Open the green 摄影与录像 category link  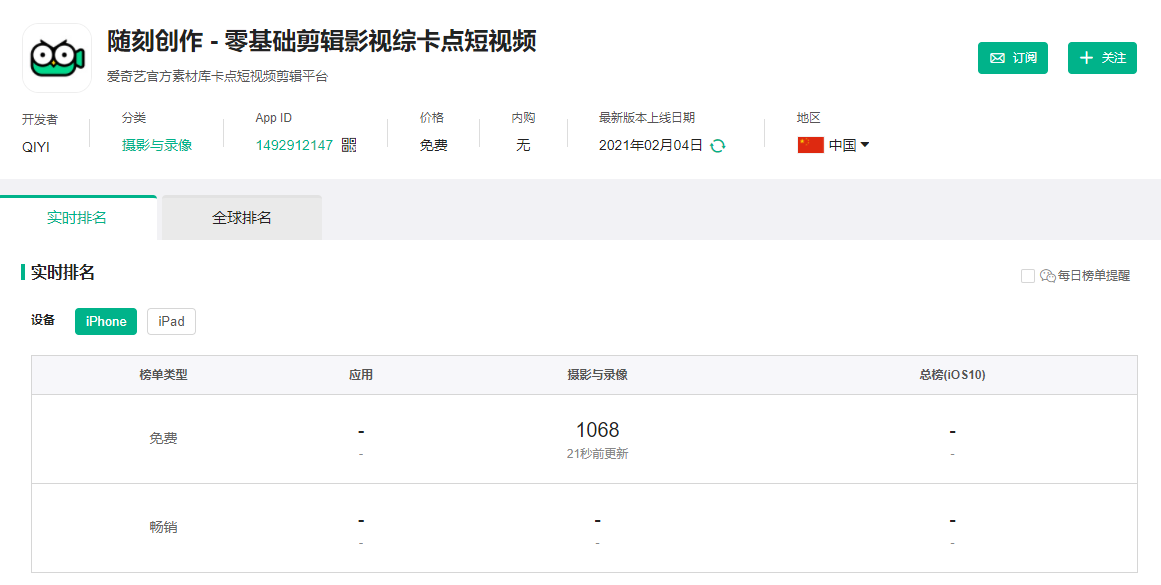point(157,145)
